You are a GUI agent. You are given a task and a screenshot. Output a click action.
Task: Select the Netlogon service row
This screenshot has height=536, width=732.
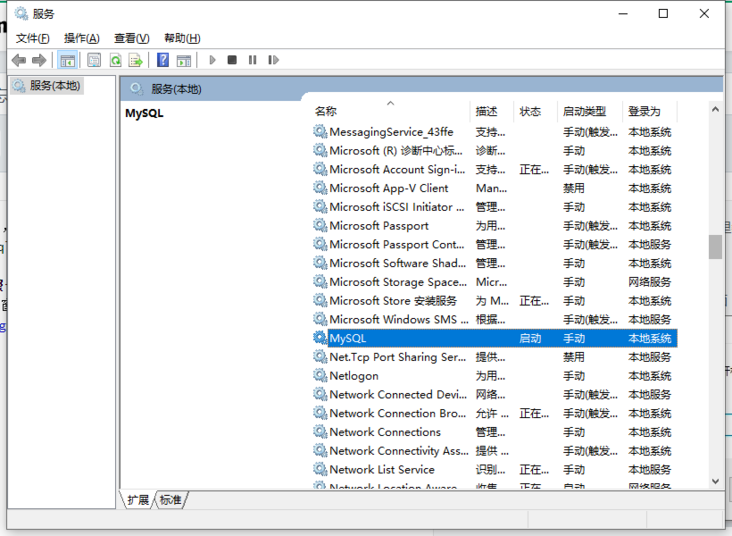click(494, 376)
